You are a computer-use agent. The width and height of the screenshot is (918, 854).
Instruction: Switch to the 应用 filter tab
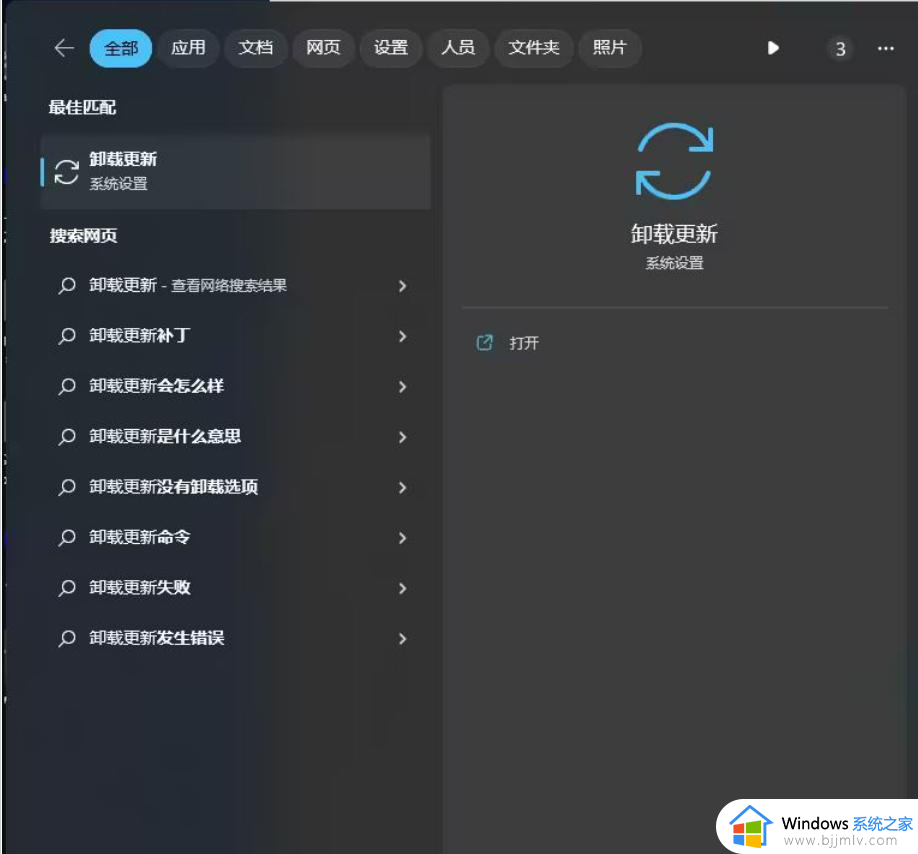(x=188, y=48)
